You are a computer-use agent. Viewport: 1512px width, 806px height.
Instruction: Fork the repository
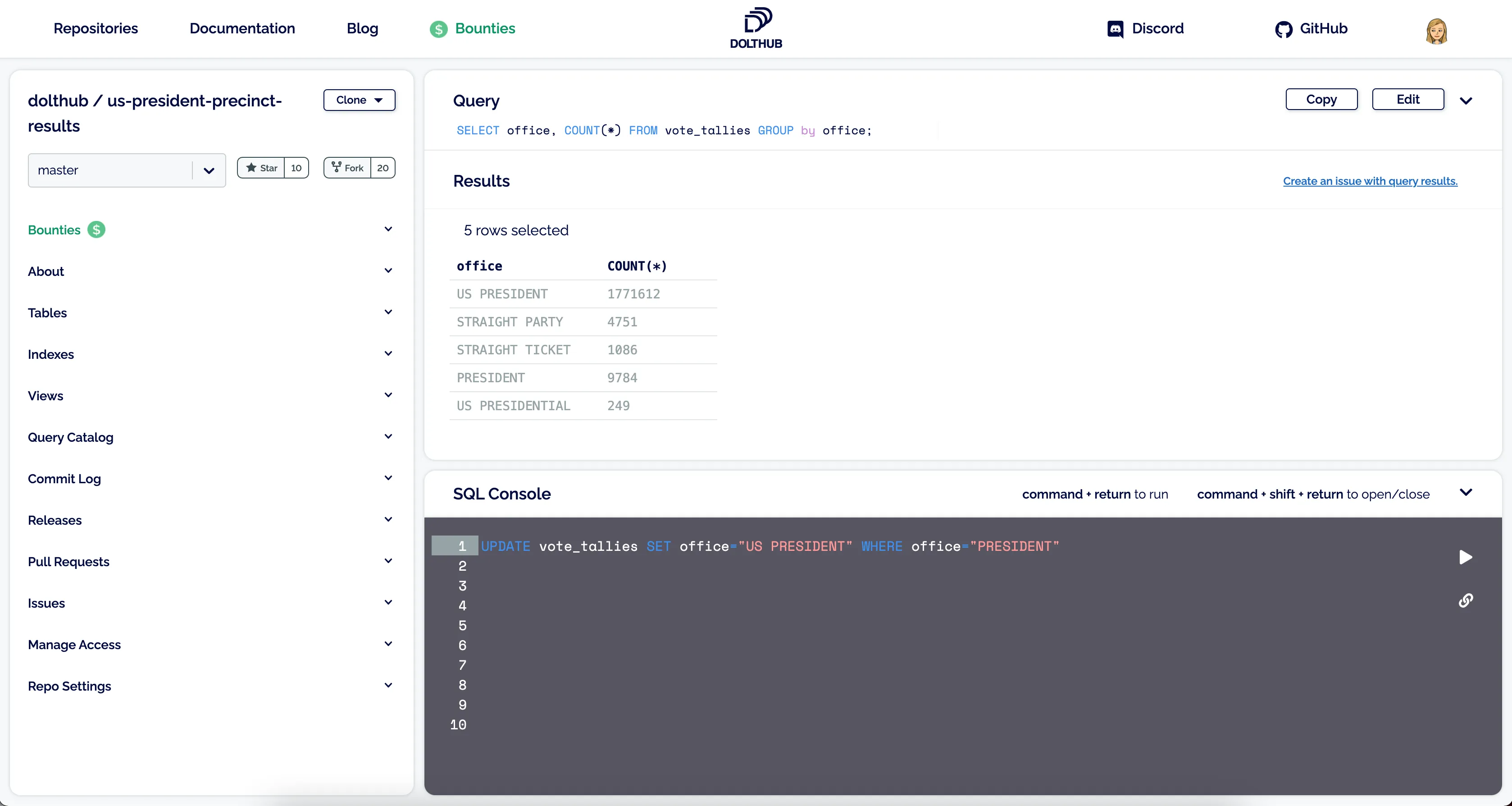[348, 168]
